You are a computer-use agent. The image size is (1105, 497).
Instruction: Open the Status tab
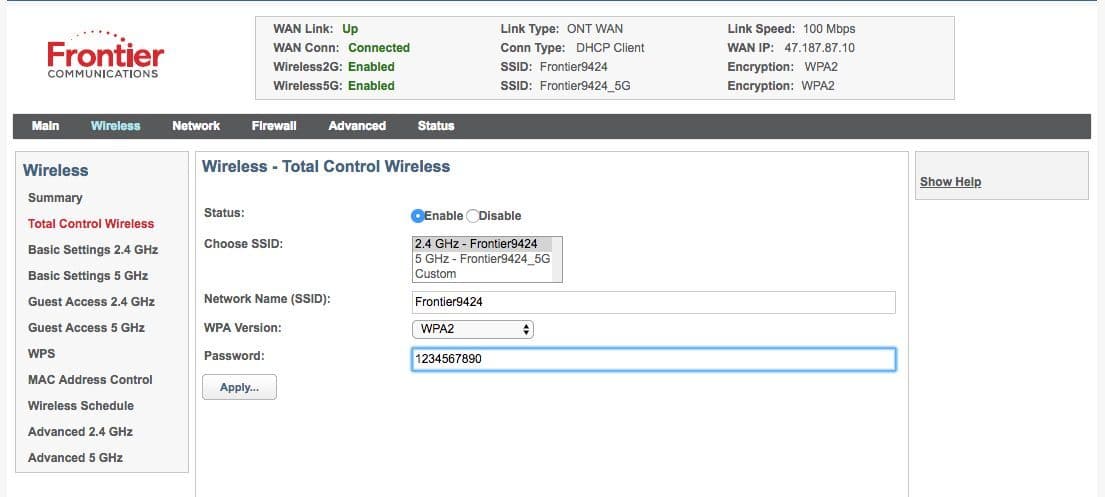pos(436,126)
